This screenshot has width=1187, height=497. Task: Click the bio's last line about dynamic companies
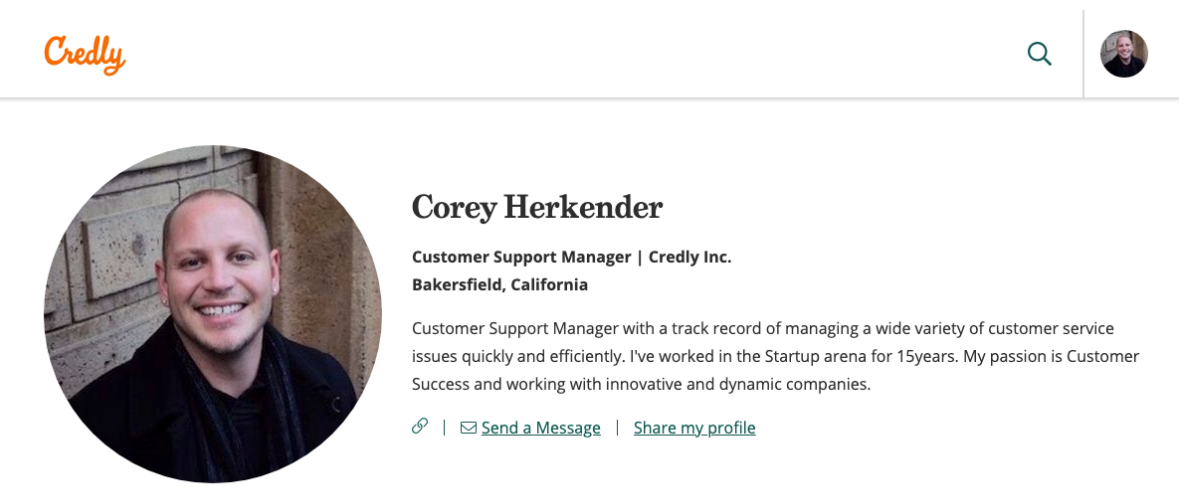[641, 384]
